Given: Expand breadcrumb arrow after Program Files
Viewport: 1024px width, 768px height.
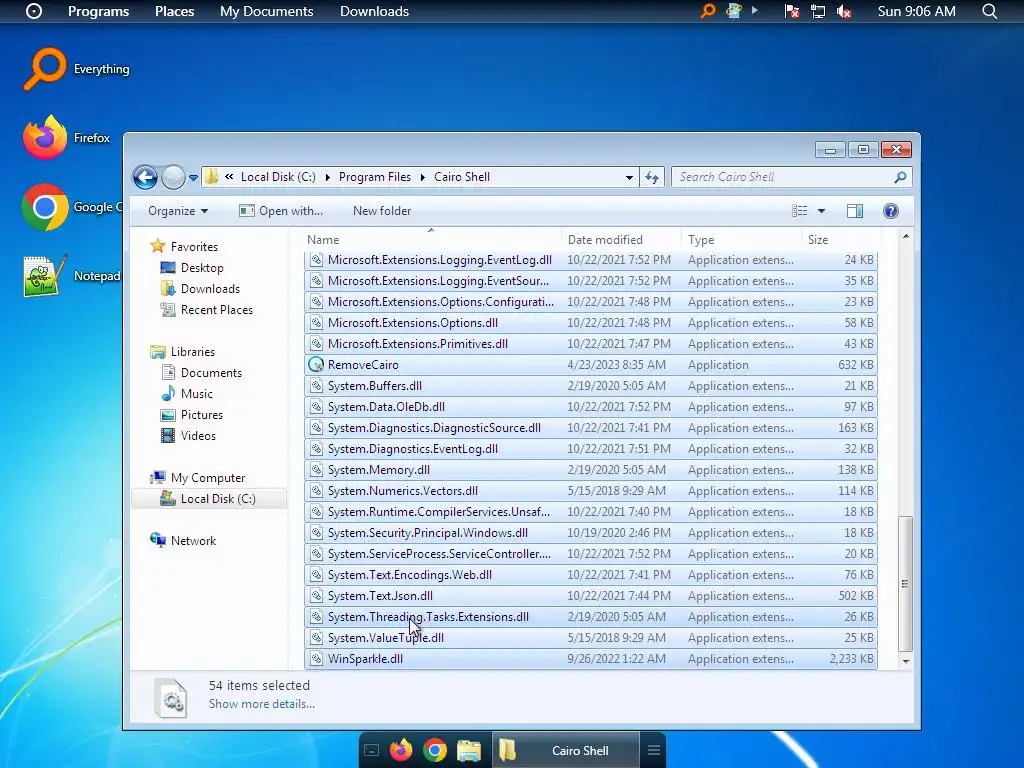Looking at the screenshot, I should pos(423,177).
